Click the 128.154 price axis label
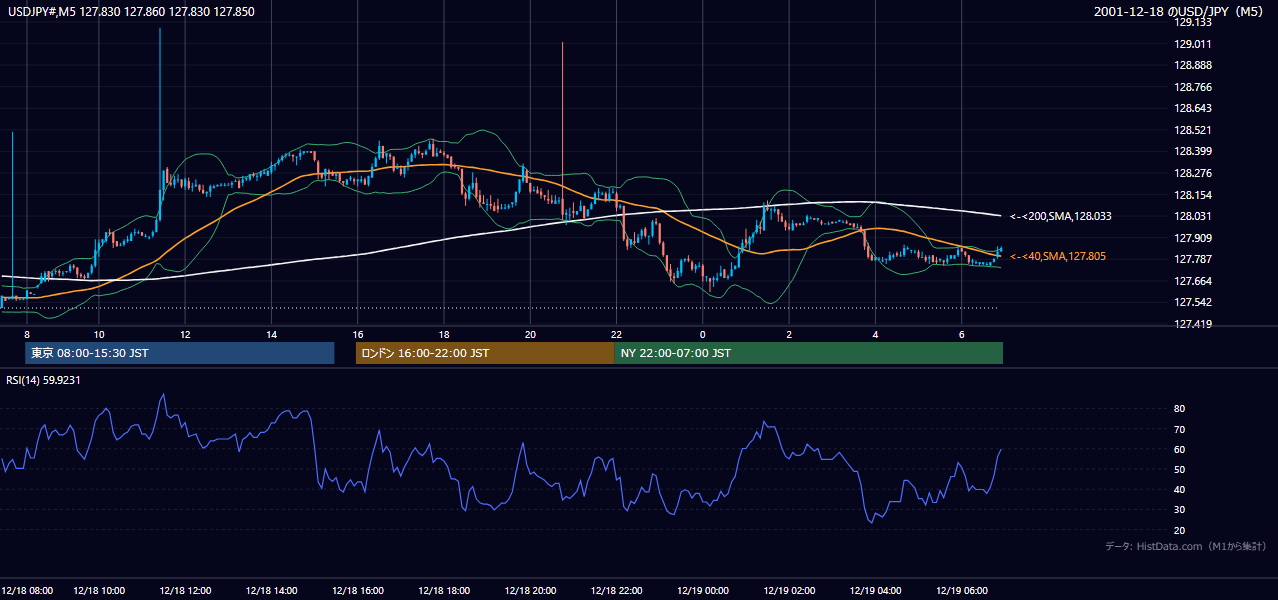Screen dimensions: 1278x600 click(1193, 195)
